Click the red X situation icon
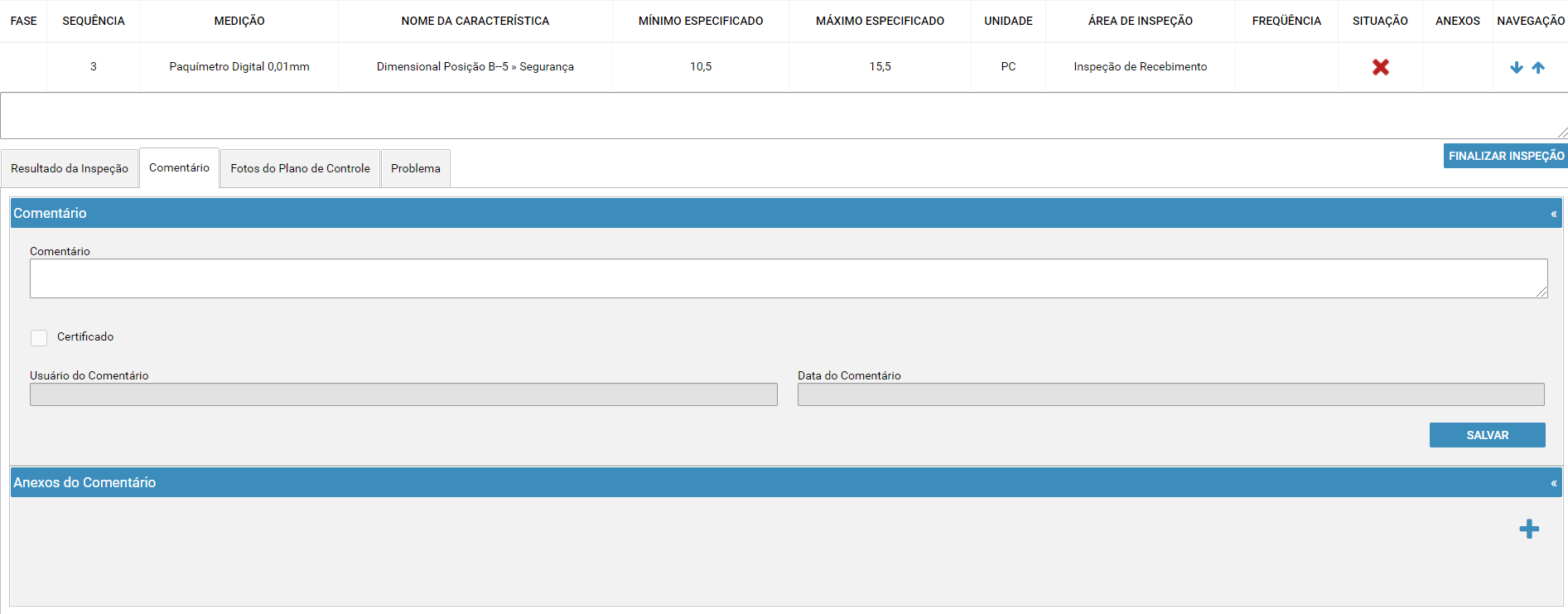Viewport: 1568px width, 614px height. (1381, 67)
